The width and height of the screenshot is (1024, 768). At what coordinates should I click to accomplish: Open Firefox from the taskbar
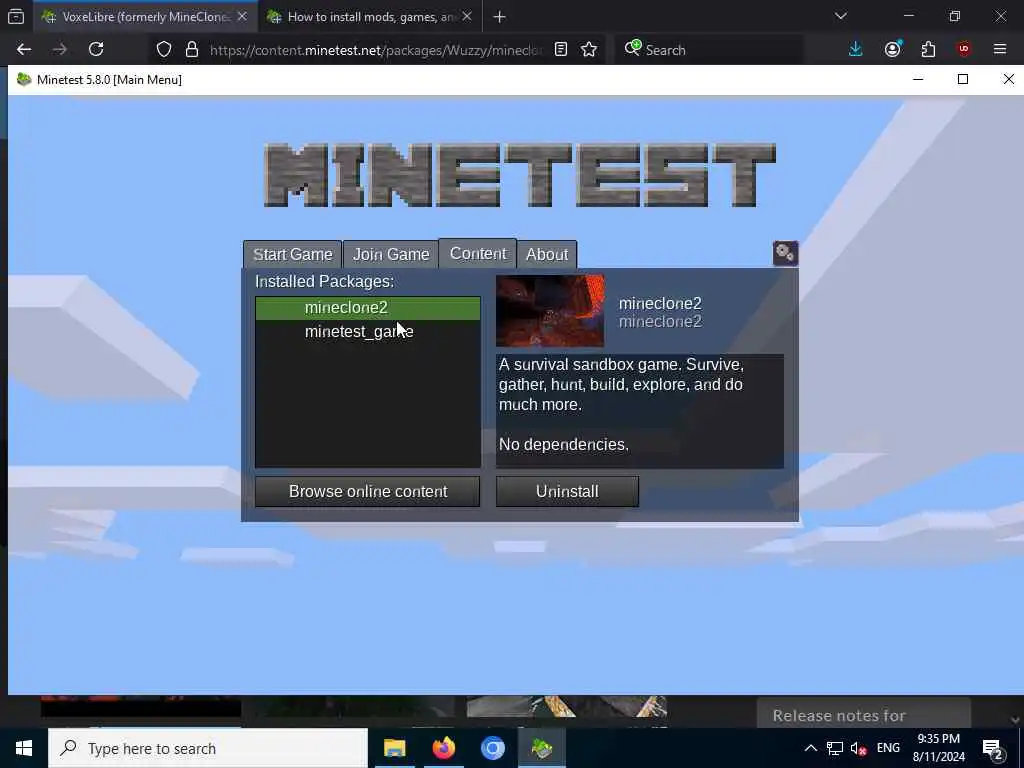click(x=443, y=748)
